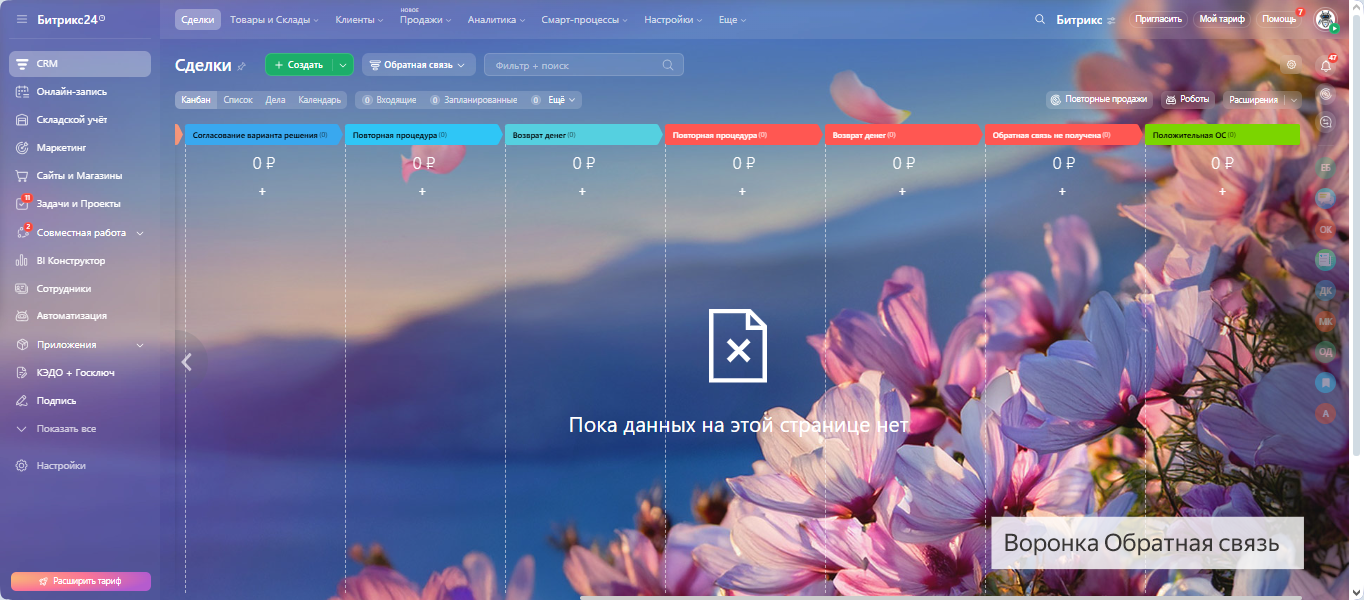This screenshot has width=1364, height=600.
Task: Click the pin icon beside Сделки title
Action: pos(241,66)
